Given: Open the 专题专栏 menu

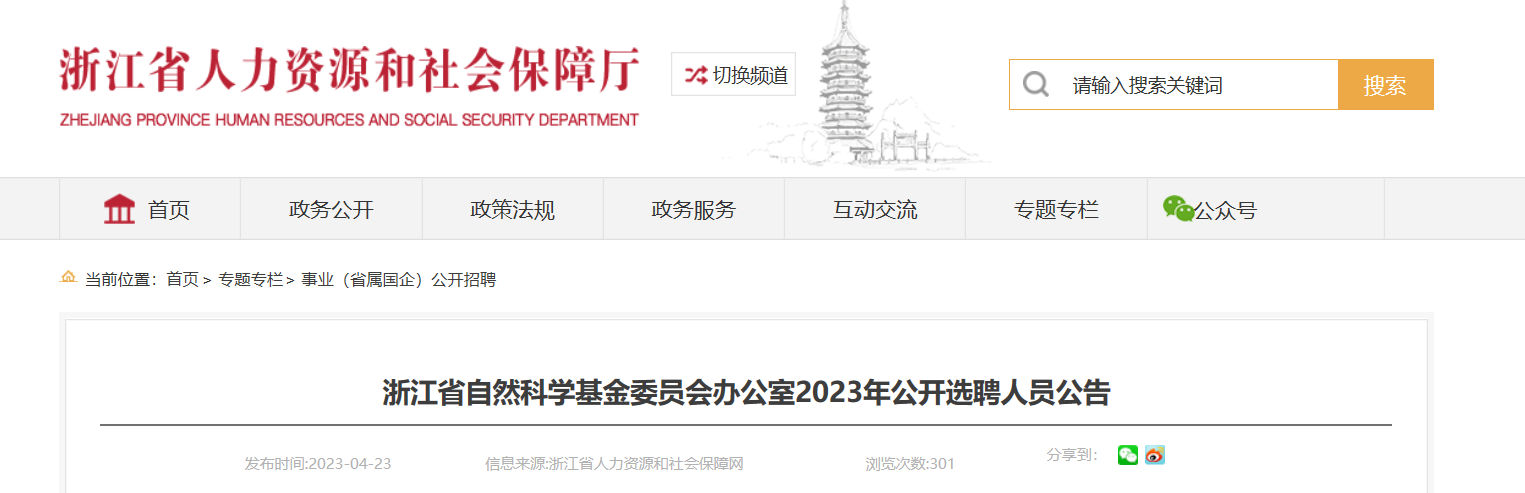Looking at the screenshot, I should coord(1056,210).
